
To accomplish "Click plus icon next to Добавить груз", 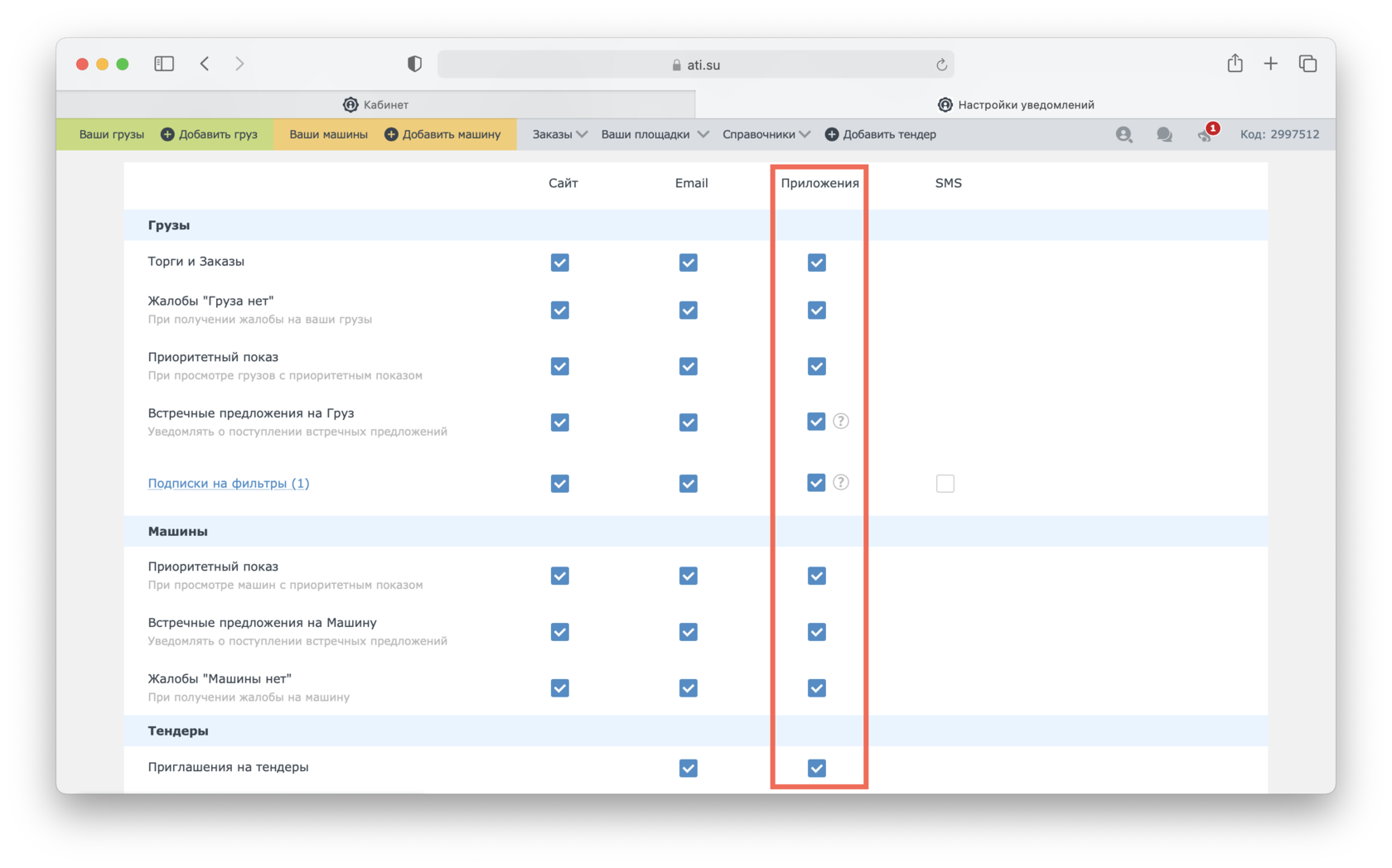I will [x=167, y=134].
